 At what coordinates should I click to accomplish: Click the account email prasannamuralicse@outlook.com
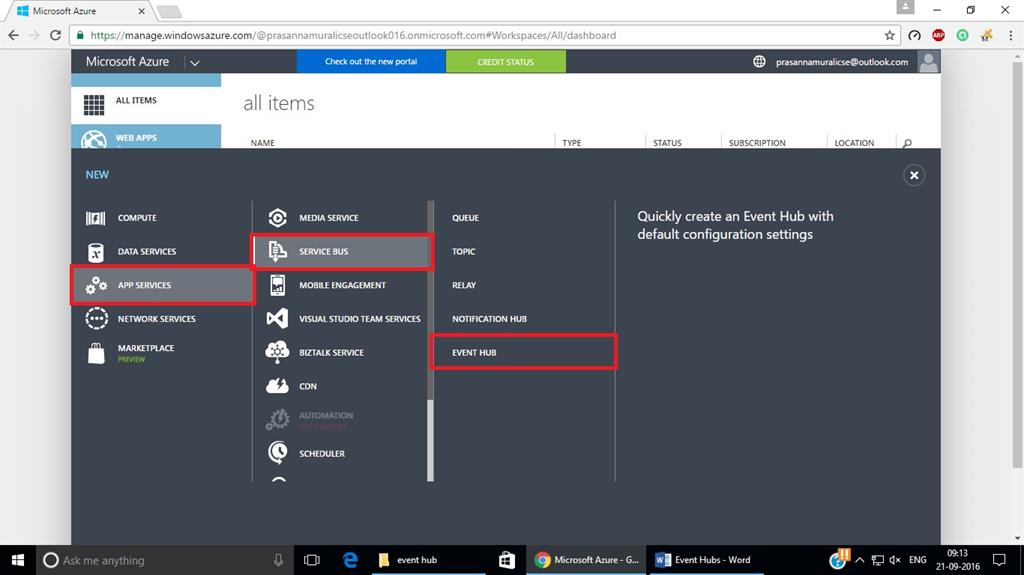coord(842,62)
